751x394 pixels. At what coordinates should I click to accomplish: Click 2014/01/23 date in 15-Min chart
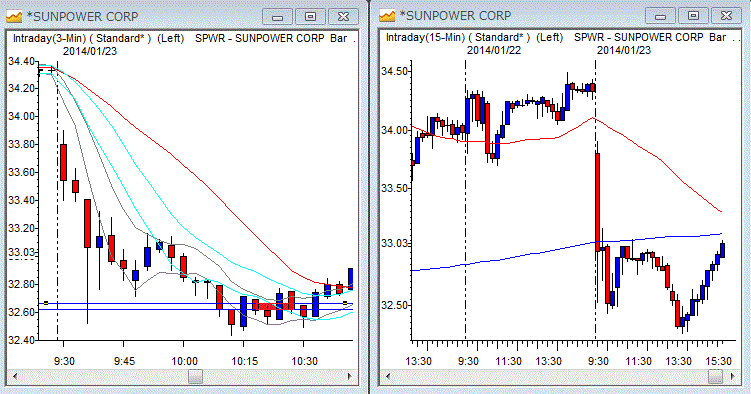pos(624,50)
